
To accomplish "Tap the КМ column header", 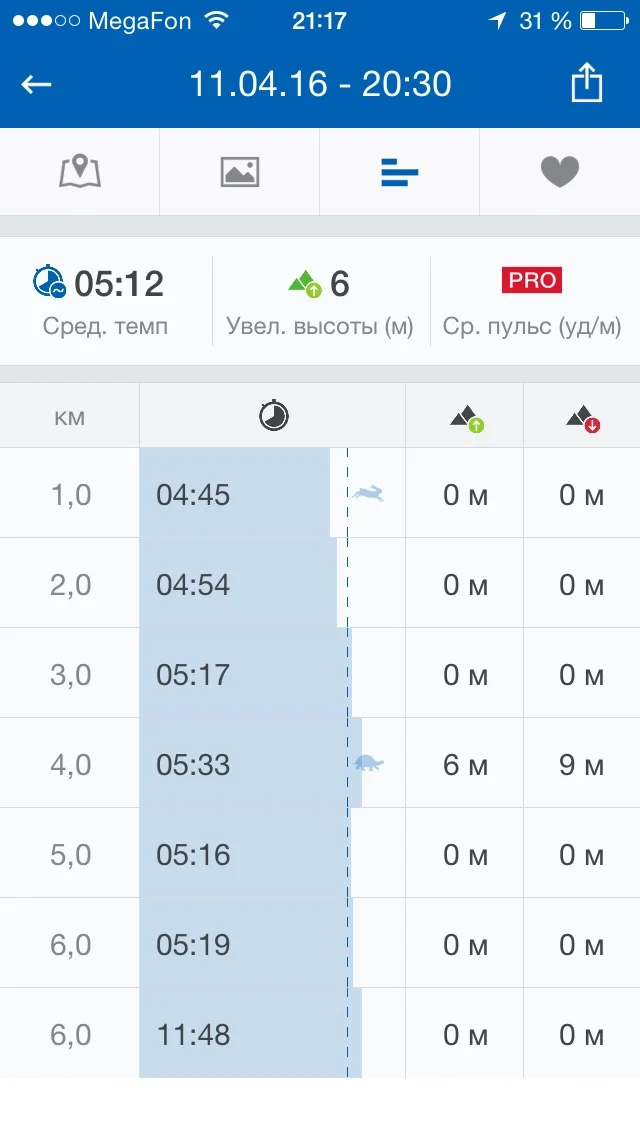I will pos(70,415).
